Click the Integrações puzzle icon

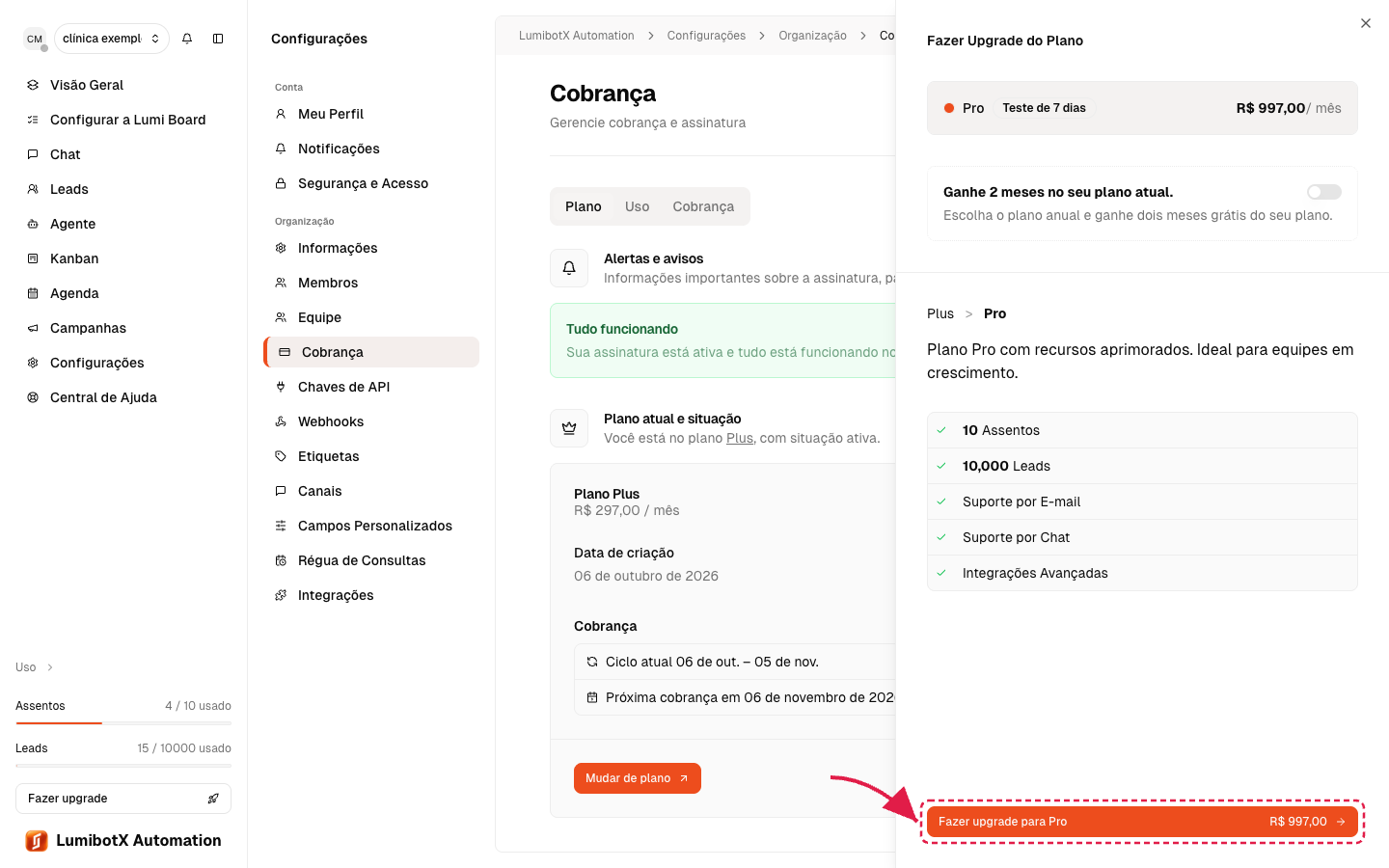(281, 595)
